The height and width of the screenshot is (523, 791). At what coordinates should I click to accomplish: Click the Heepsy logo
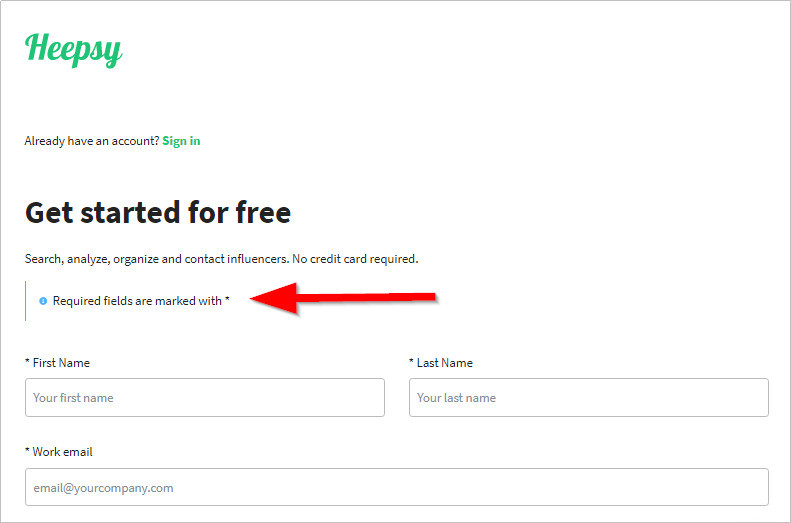point(74,49)
